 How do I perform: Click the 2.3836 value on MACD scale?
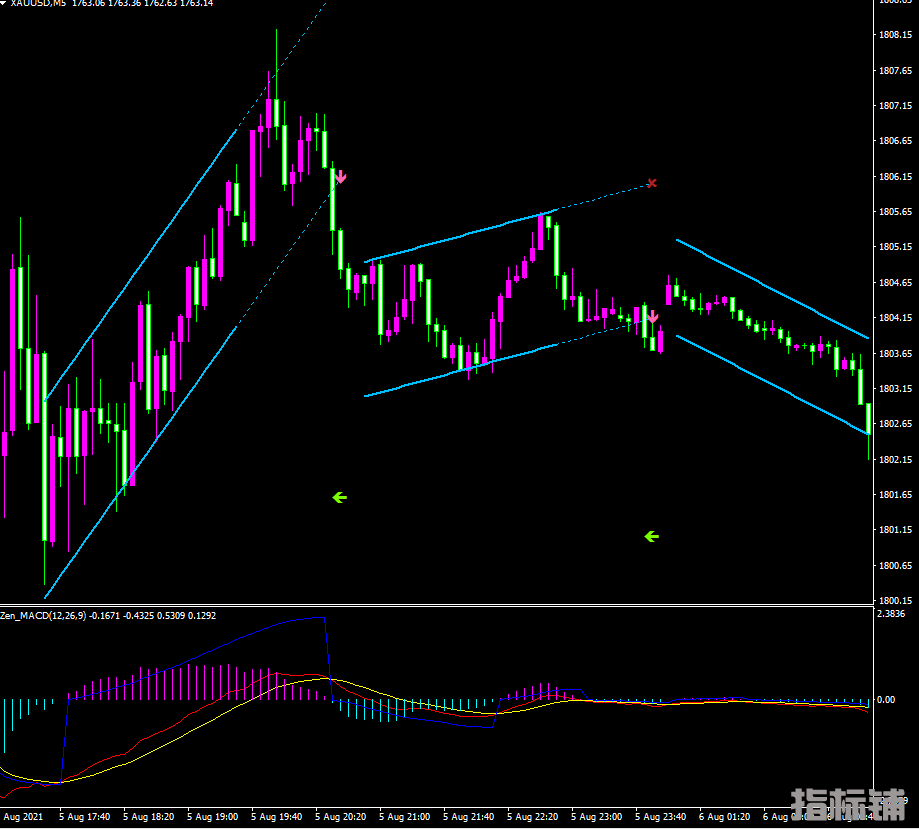point(890,614)
